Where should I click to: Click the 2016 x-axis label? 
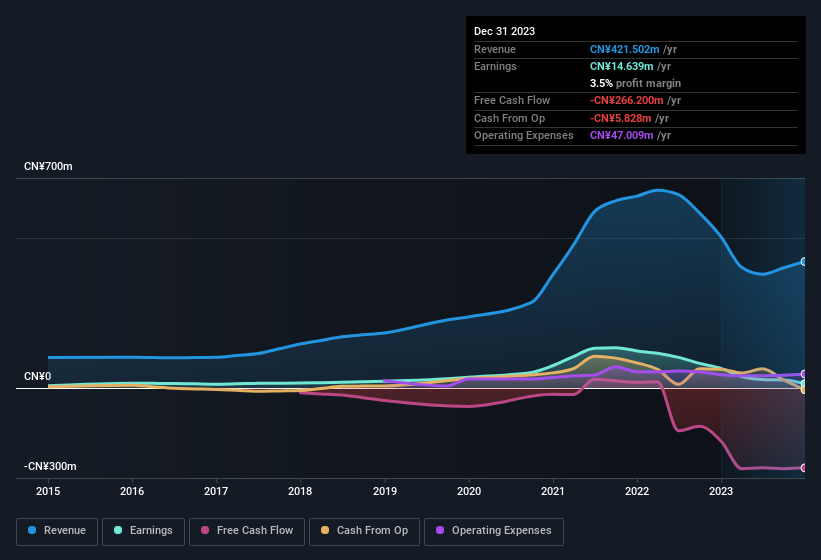[x=132, y=491]
